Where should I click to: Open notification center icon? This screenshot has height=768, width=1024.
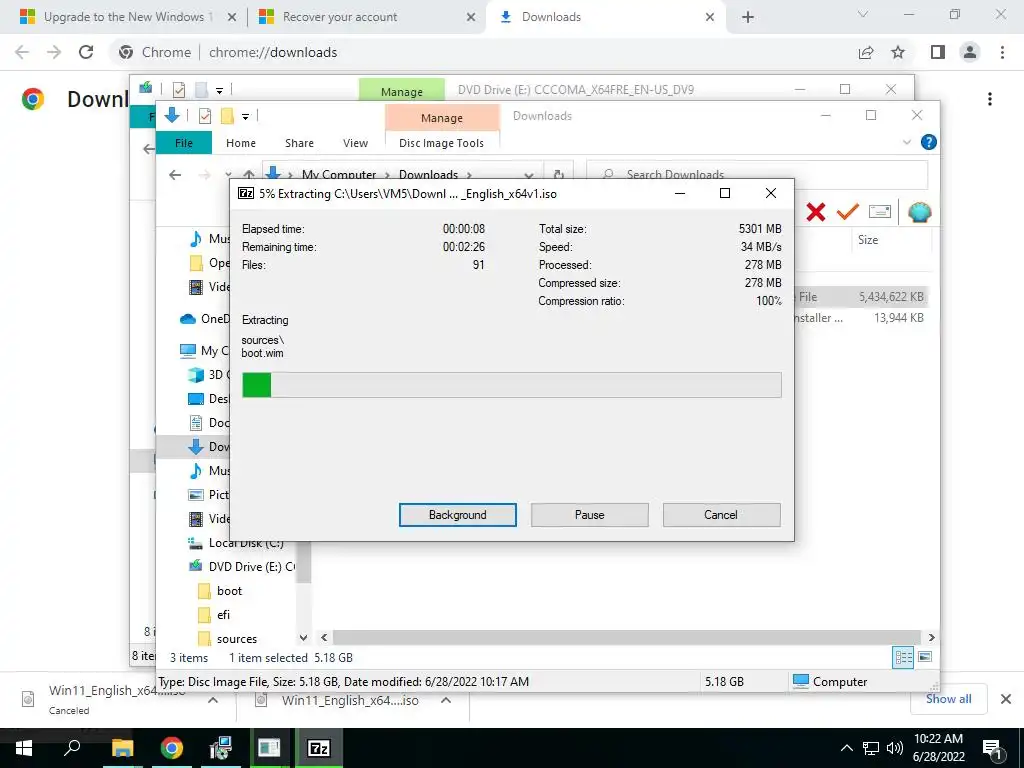tap(992, 748)
